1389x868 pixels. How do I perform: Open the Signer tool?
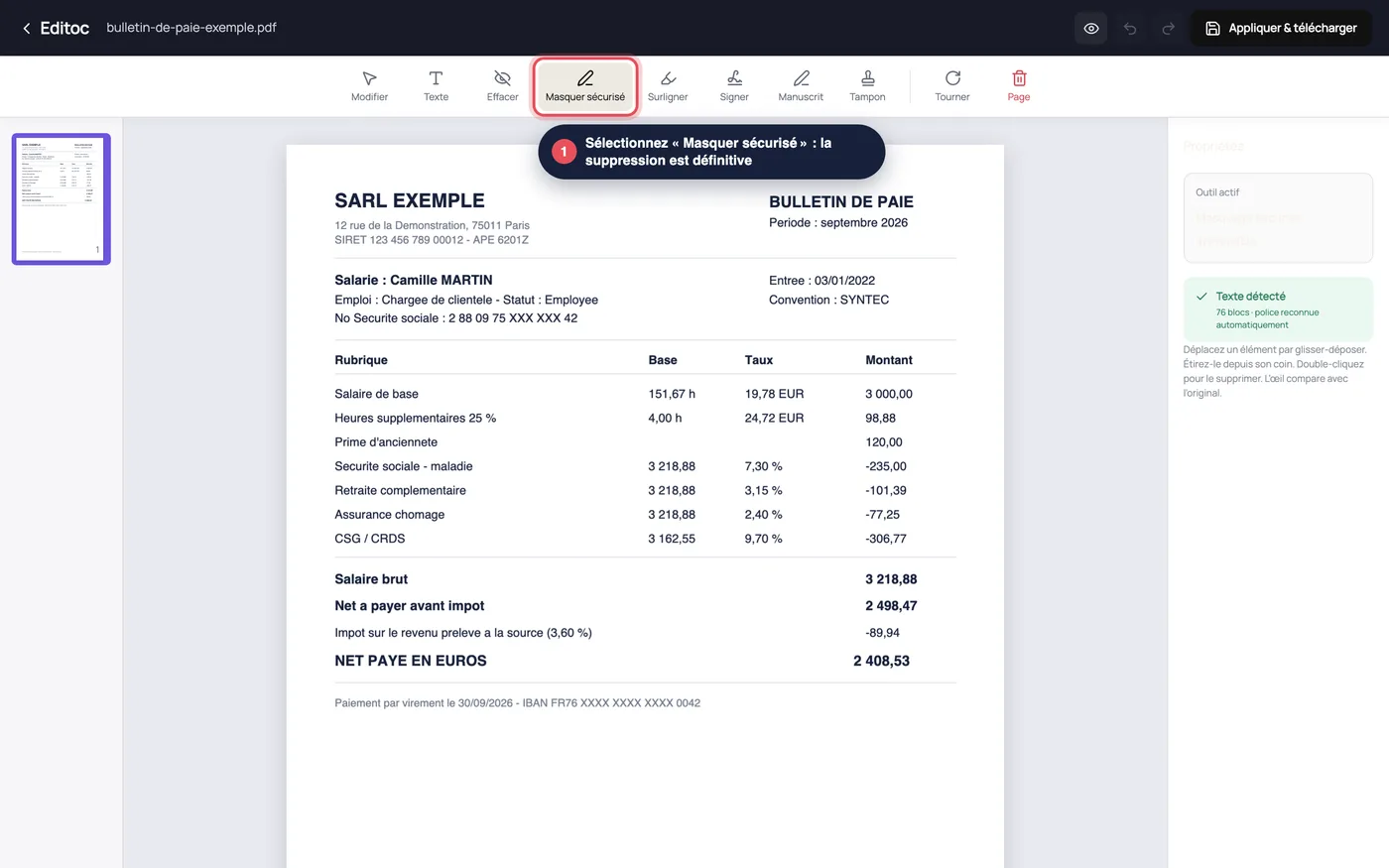click(734, 86)
